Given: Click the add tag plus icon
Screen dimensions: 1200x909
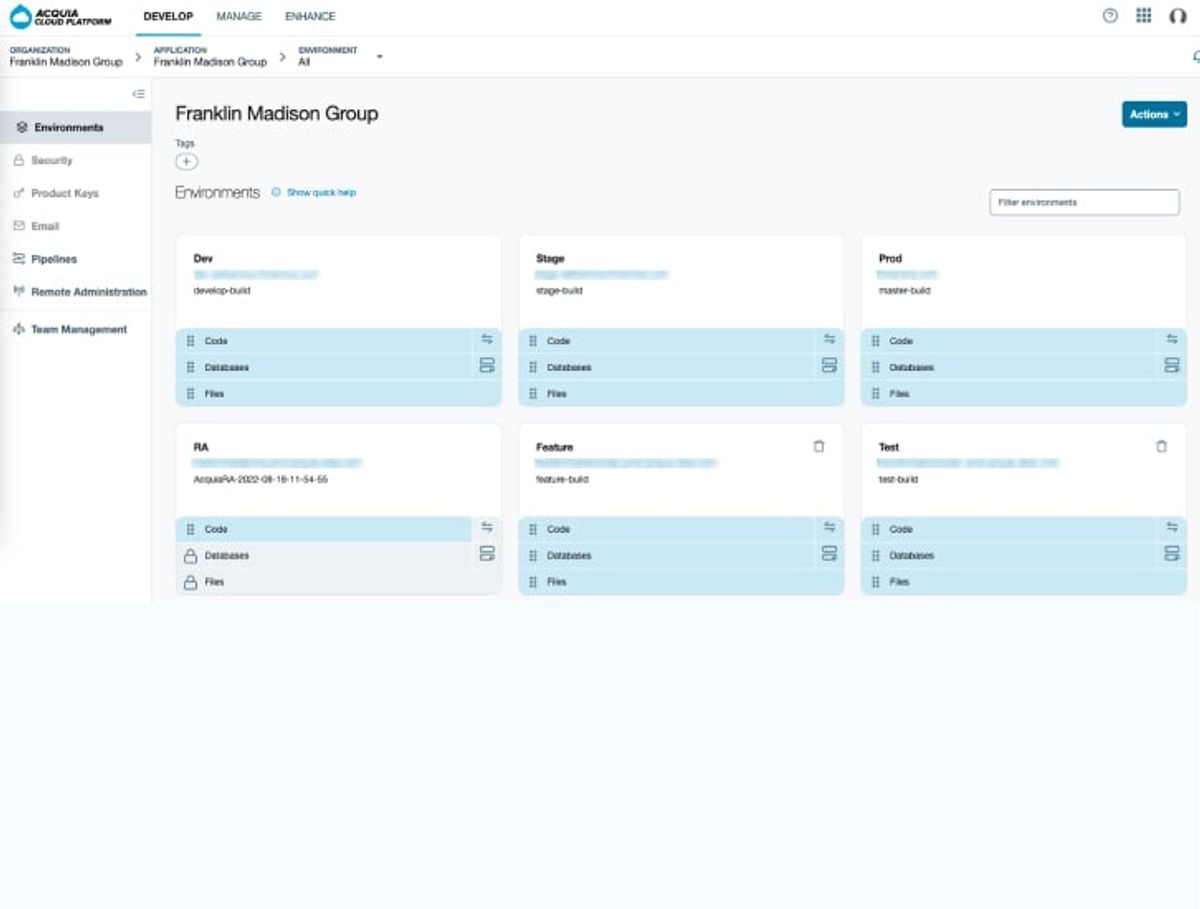Looking at the screenshot, I should (187, 162).
